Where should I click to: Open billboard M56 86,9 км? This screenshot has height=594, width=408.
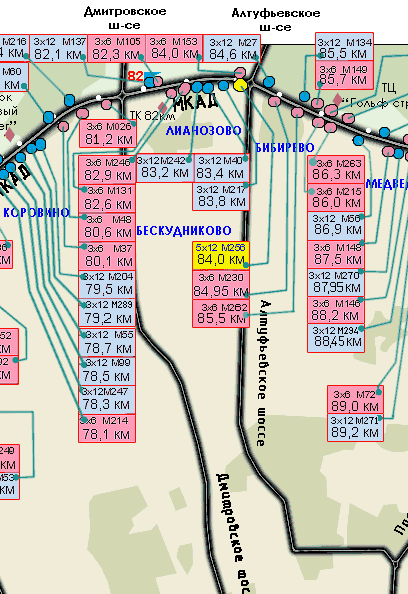[336, 225]
